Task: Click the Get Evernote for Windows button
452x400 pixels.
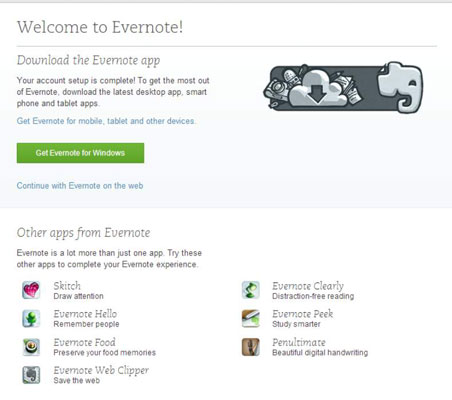Action: (80, 153)
